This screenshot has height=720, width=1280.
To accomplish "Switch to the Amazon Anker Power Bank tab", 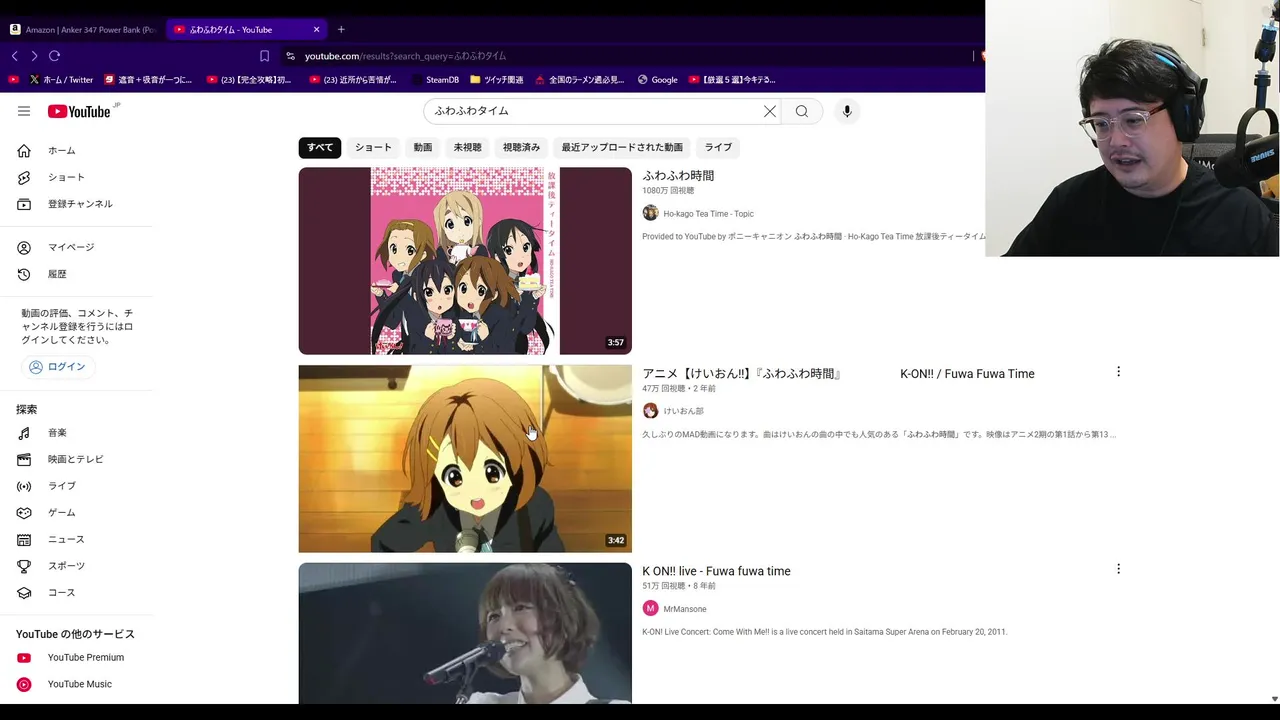I will 83,29.
